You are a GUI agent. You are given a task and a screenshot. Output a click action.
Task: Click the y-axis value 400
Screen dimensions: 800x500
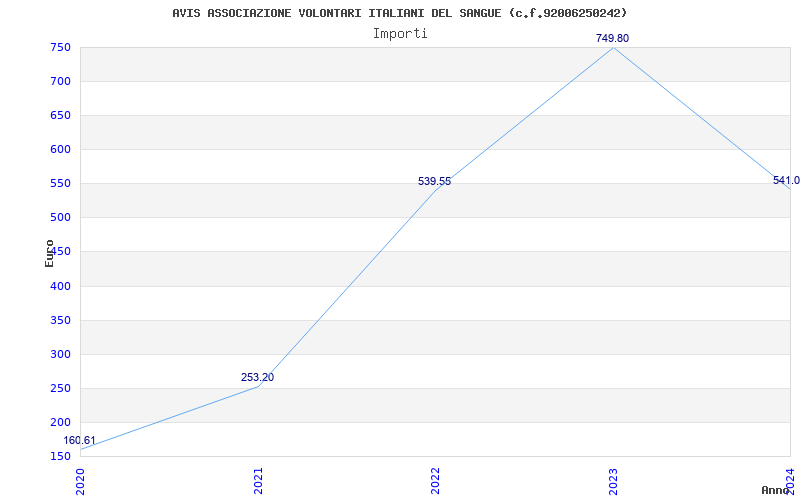[x=60, y=286]
